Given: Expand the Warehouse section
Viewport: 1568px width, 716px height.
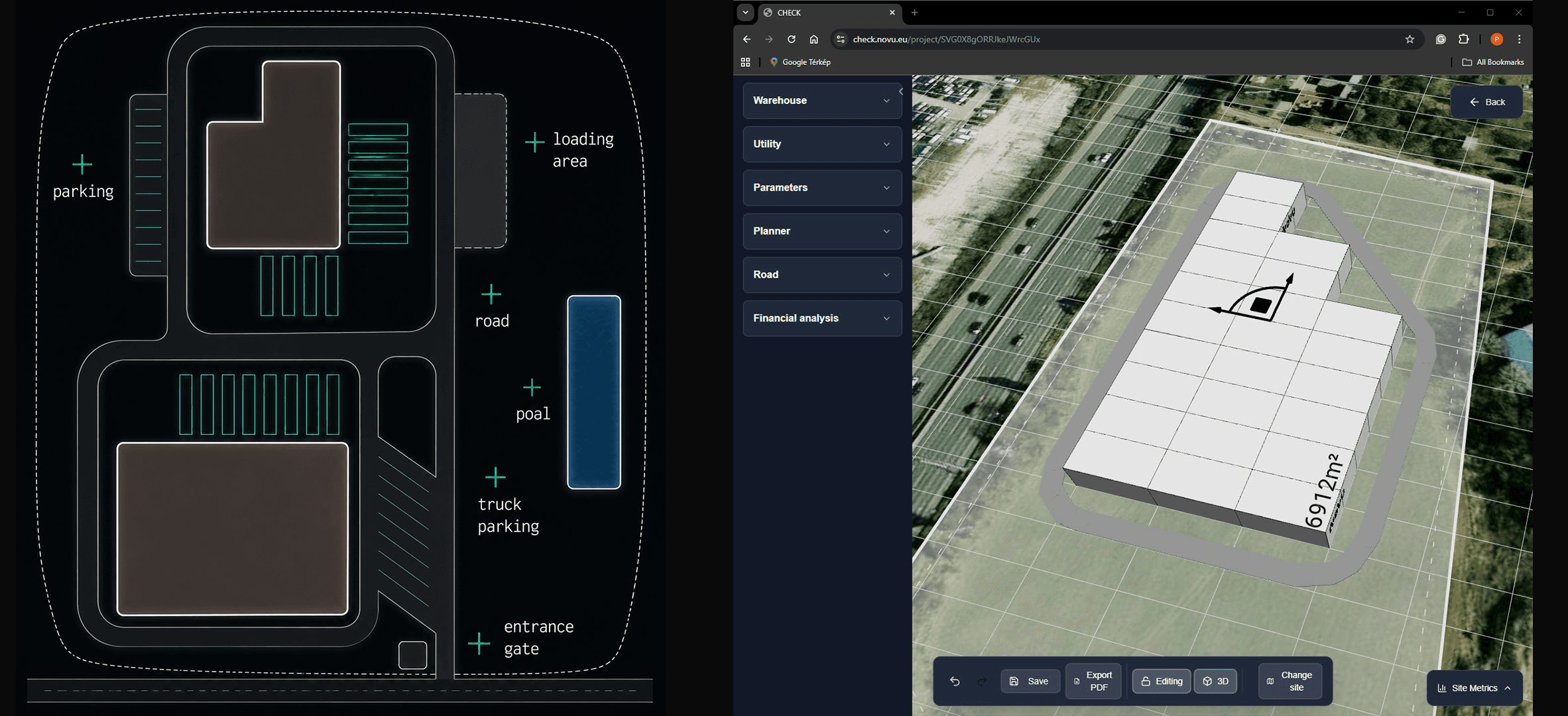Looking at the screenshot, I should pyautogui.click(x=822, y=100).
